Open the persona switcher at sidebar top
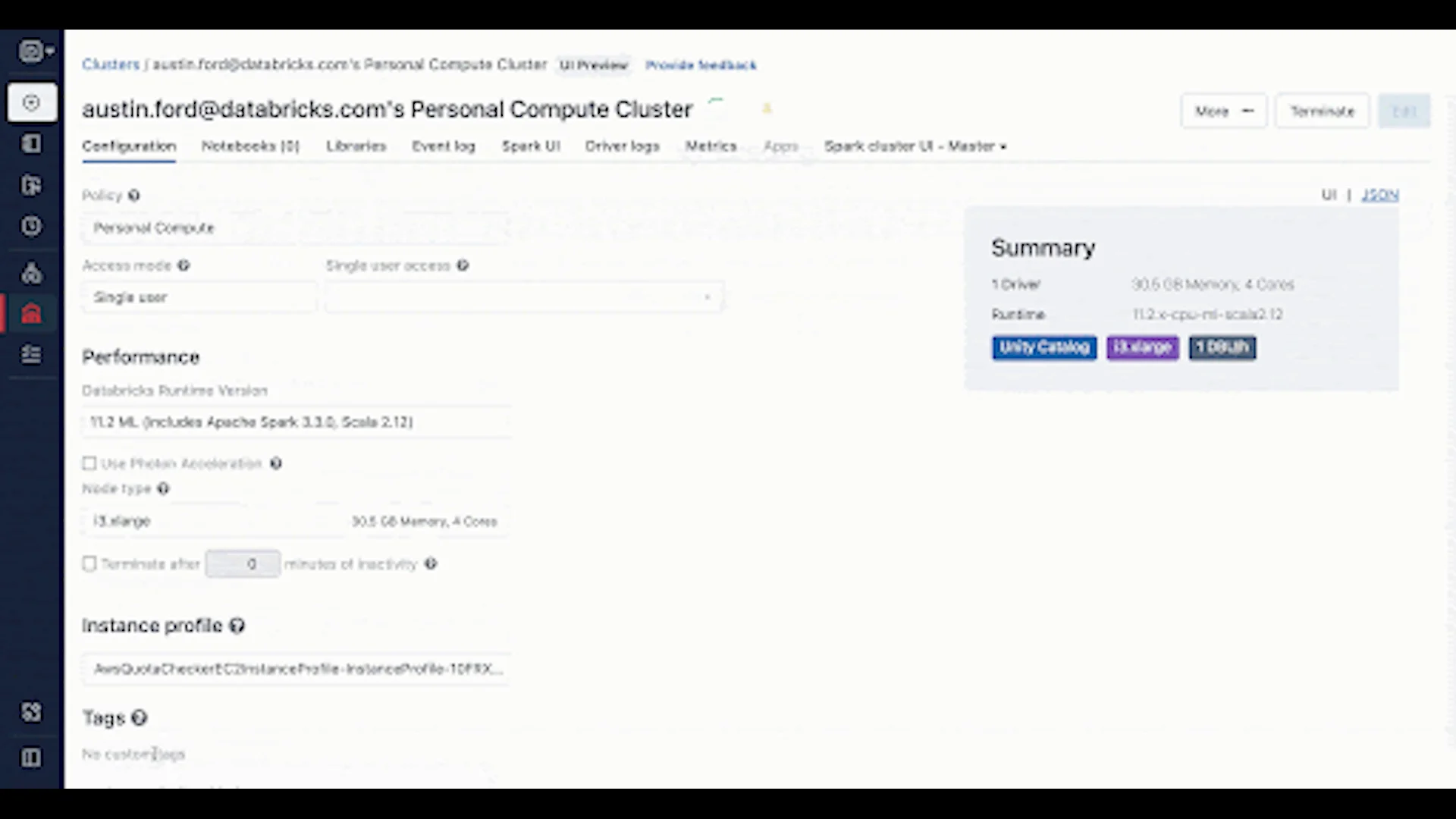Viewport: 1456px width, 819px height. (35, 52)
